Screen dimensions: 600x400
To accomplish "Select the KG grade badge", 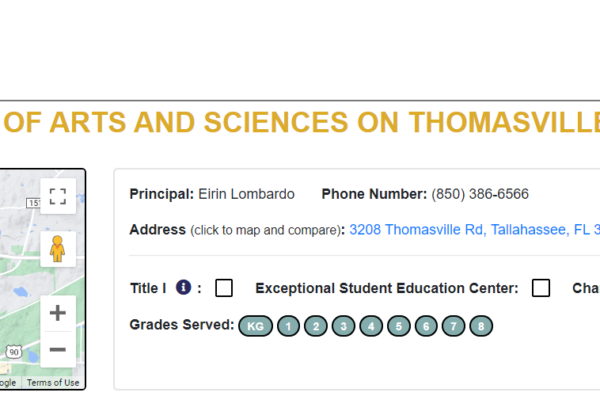I will tap(255, 326).
